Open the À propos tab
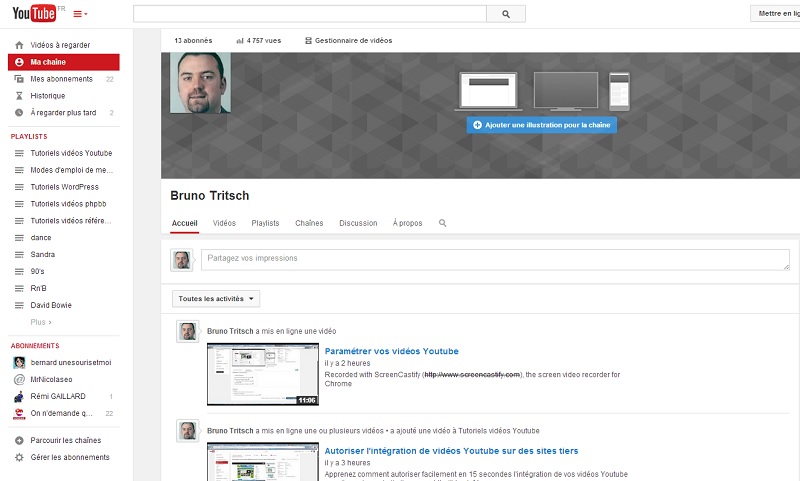This screenshot has height=481, width=800. (407, 223)
